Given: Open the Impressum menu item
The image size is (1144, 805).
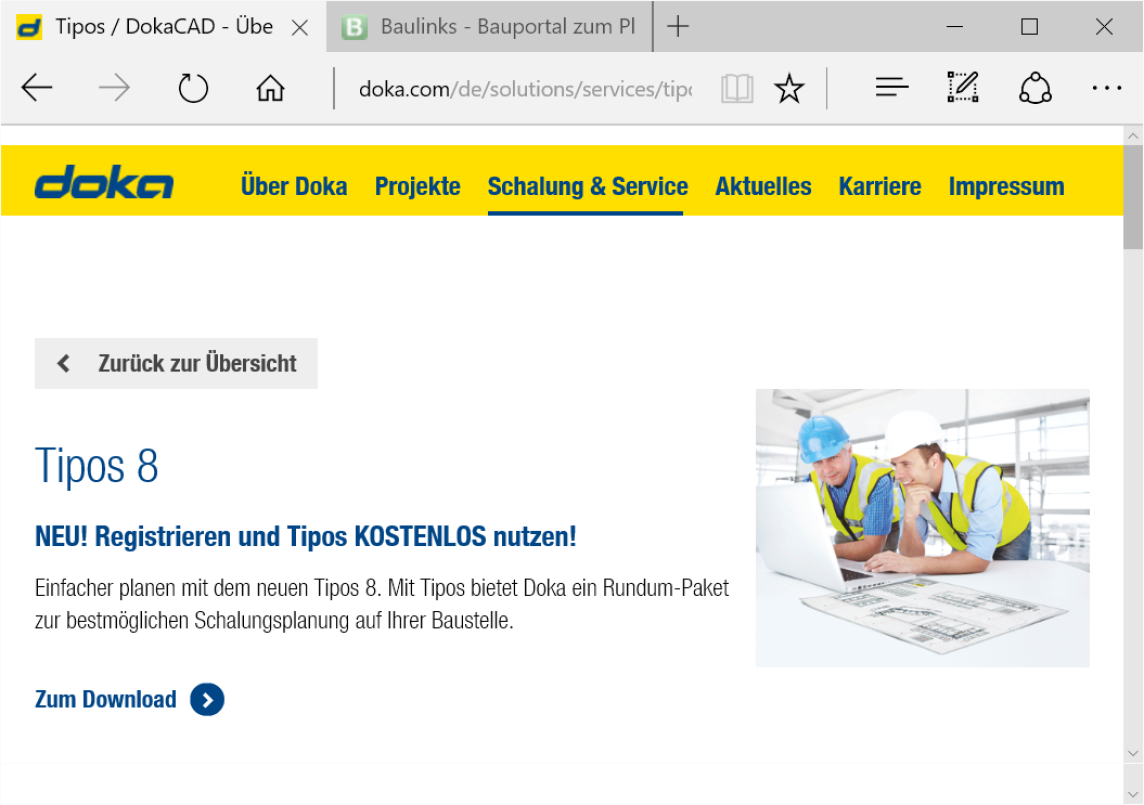Looking at the screenshot, I should tap(1006, 186).
